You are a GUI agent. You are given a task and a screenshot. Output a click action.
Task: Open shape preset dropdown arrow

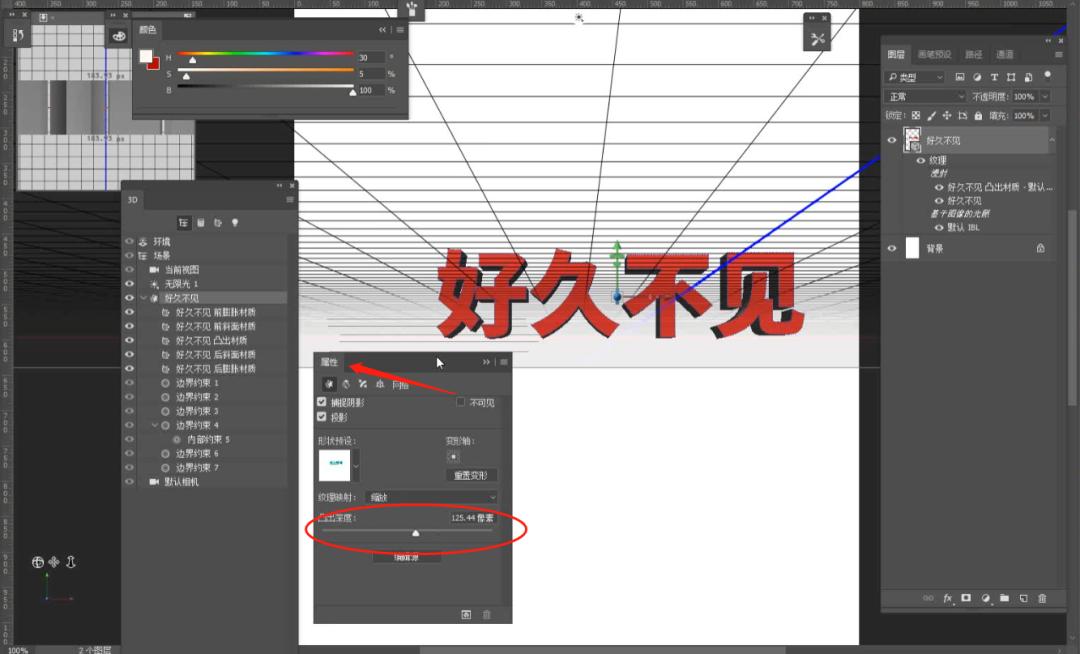[x=356, y=466]
